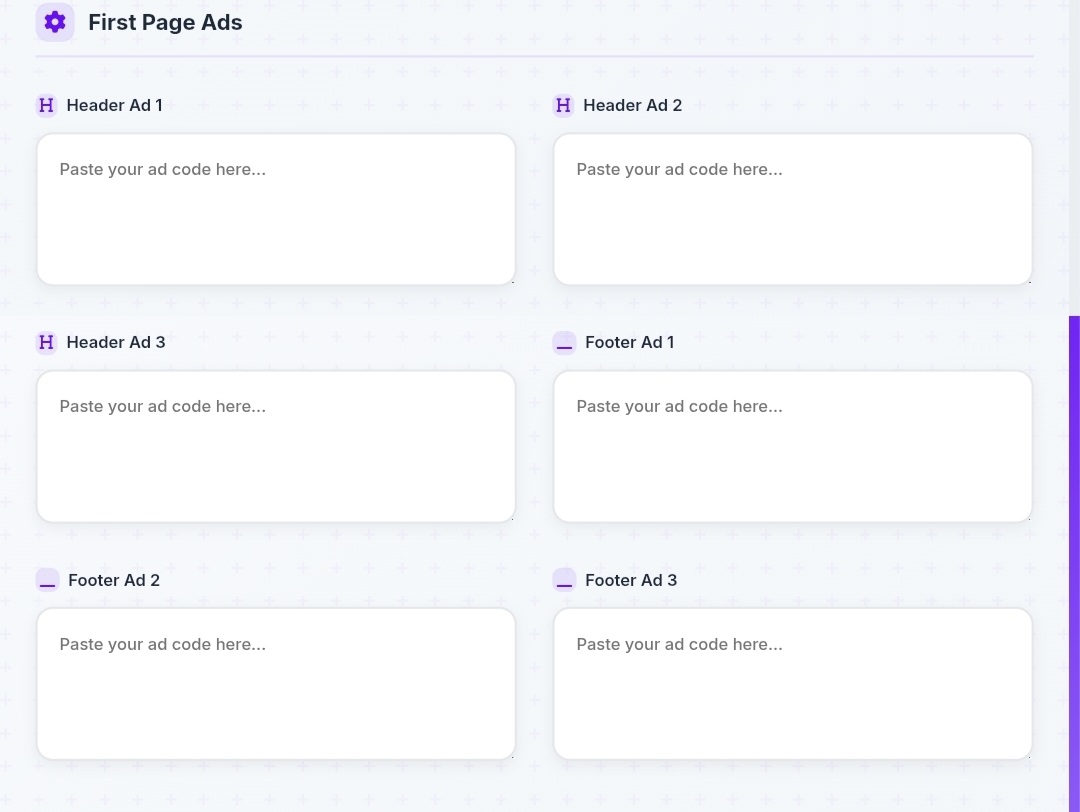Focus the Header Ad 2 code text area
The height and width of the screenshot is (812, 1080).
click(792, 209)
